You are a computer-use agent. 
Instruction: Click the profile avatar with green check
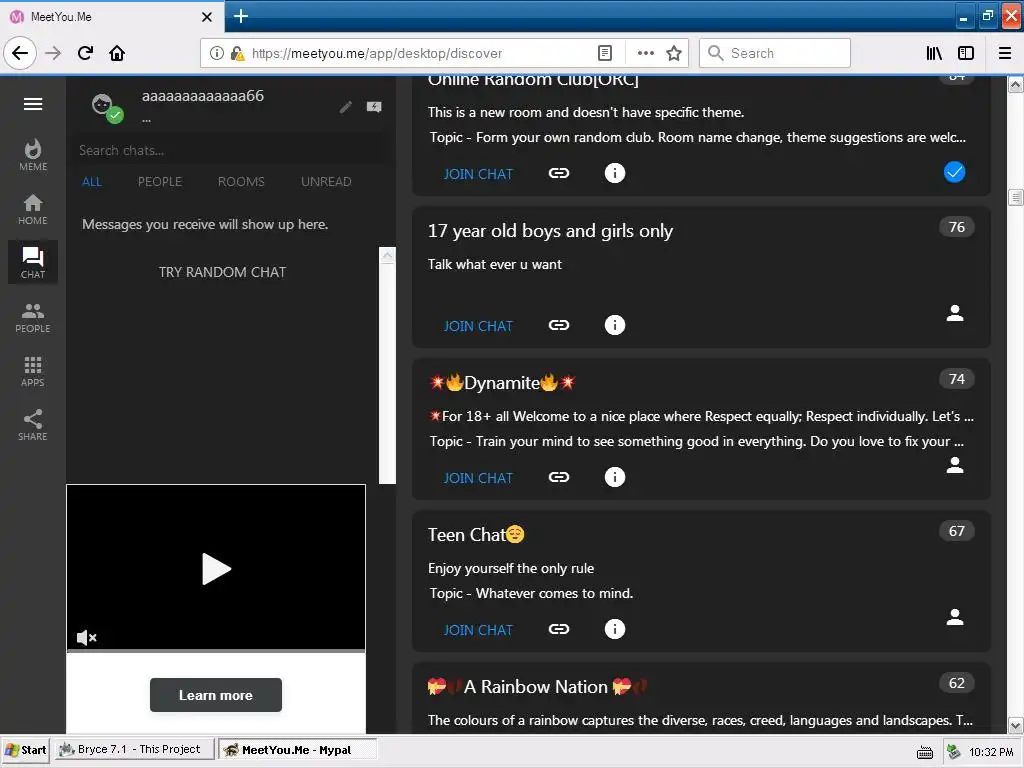106,107
